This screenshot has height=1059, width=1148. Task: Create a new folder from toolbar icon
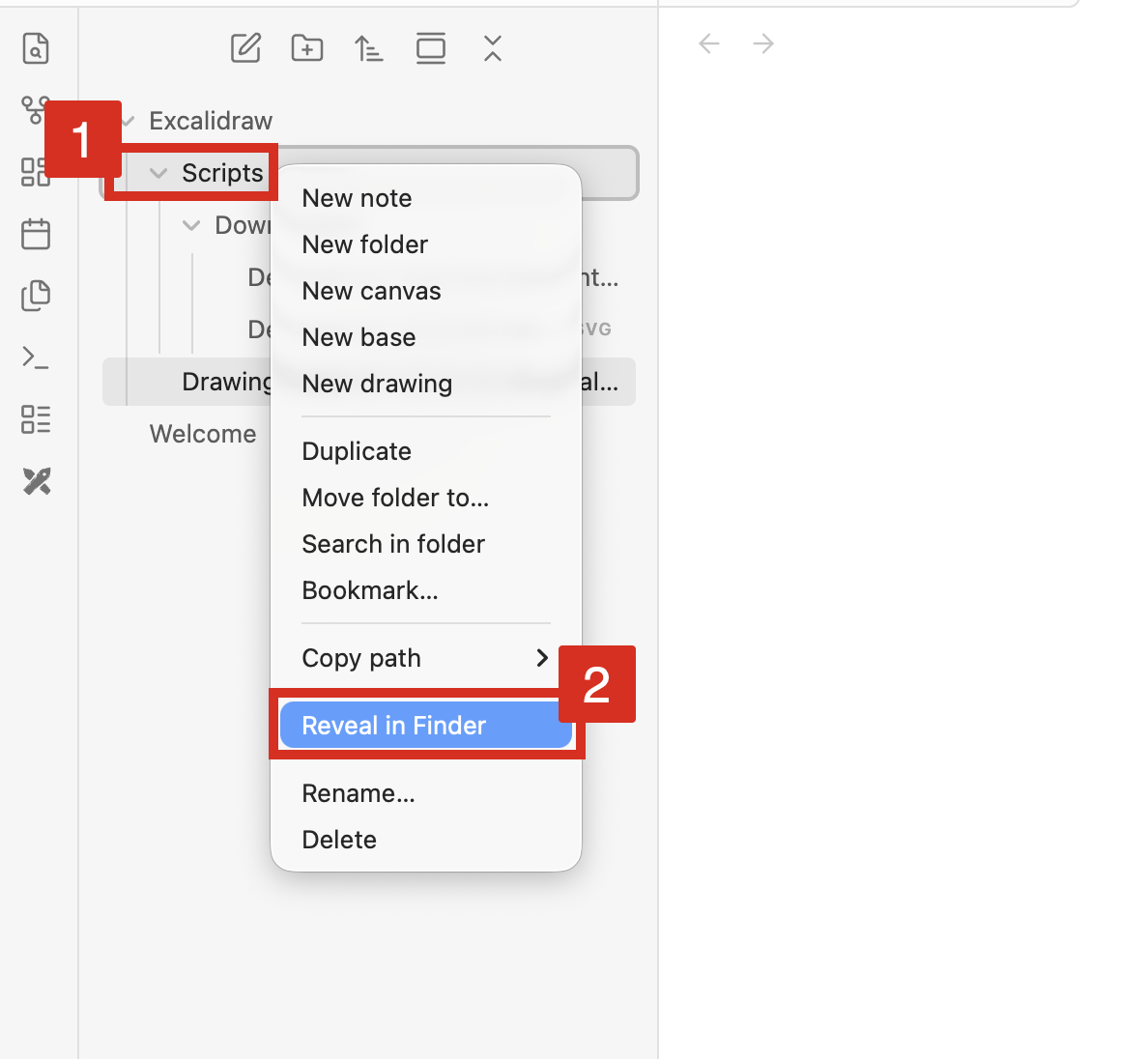(x=307, y=48)
